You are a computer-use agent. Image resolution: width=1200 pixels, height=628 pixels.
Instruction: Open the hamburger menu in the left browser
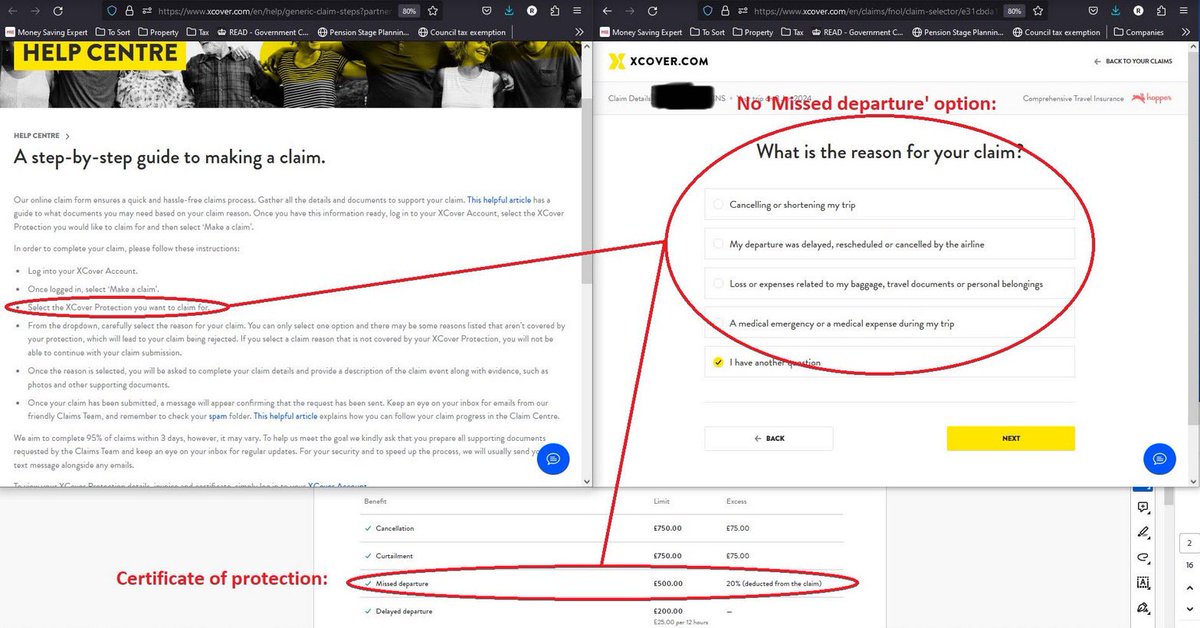[x=579, y=10]
